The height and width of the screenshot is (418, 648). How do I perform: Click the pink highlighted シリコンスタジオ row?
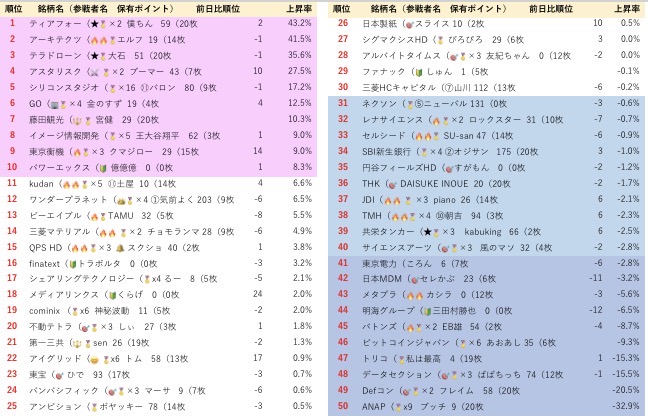[159, 87]
